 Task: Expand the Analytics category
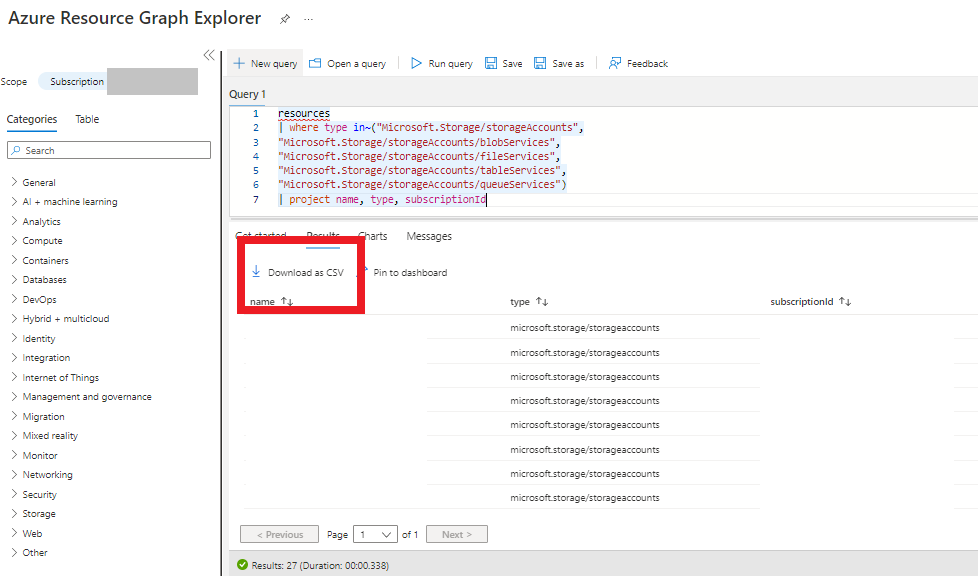click(14, 221)
